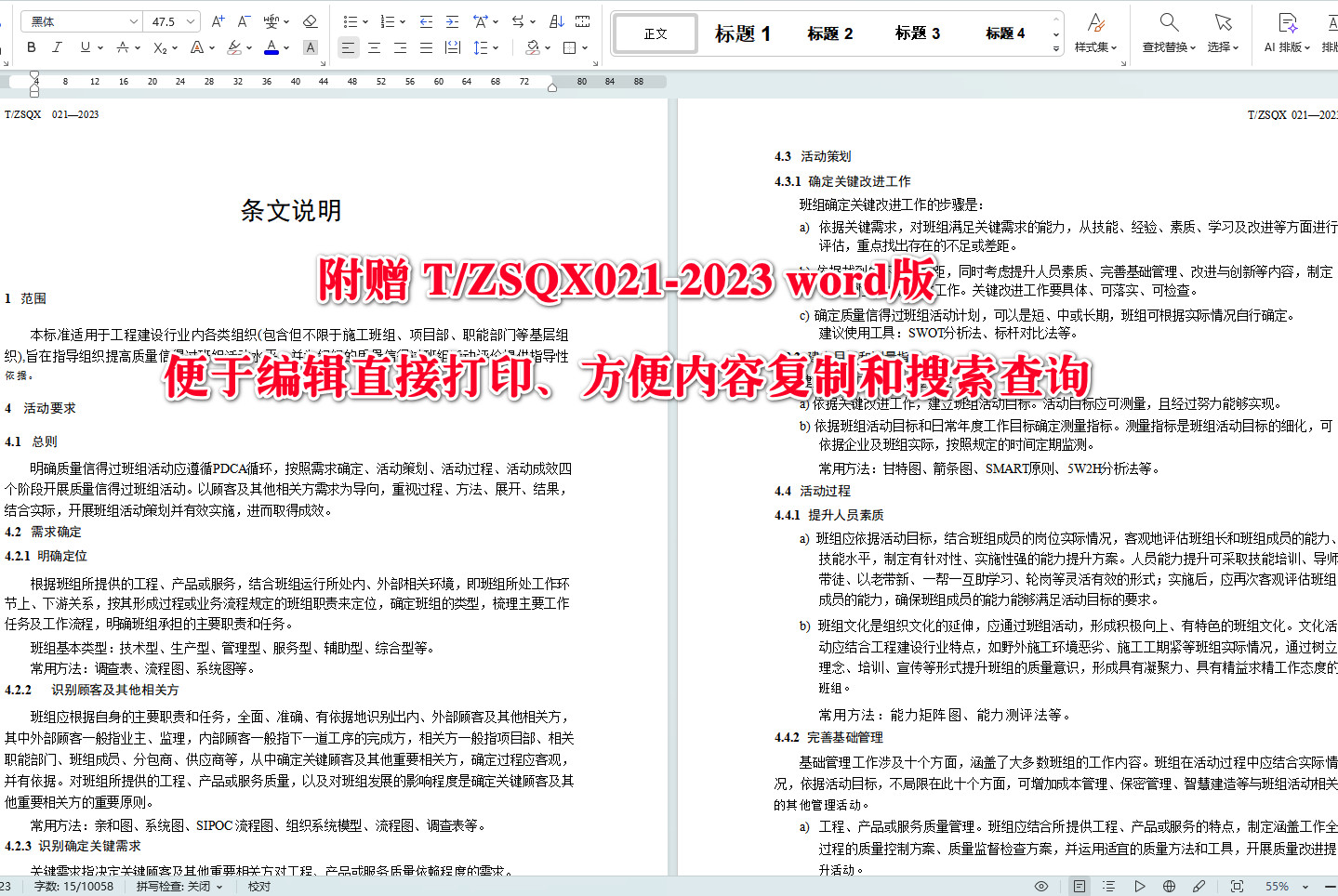Apply bullet list formatting
1338x896 pixels.
(350, 21)
